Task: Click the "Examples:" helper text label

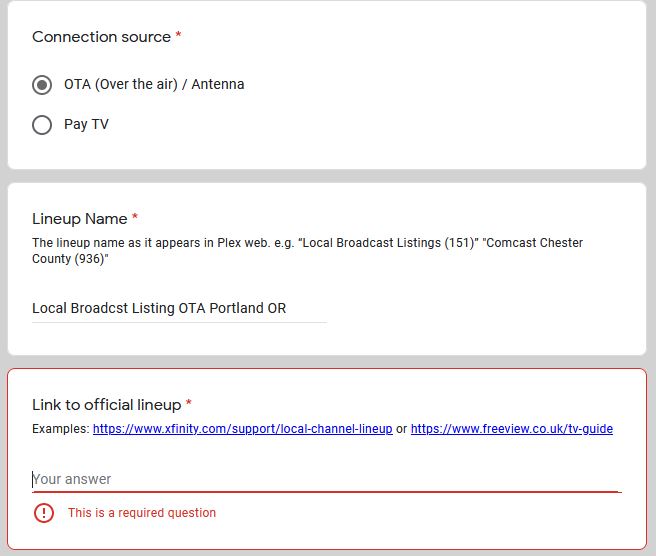Action: pos(61,429)
